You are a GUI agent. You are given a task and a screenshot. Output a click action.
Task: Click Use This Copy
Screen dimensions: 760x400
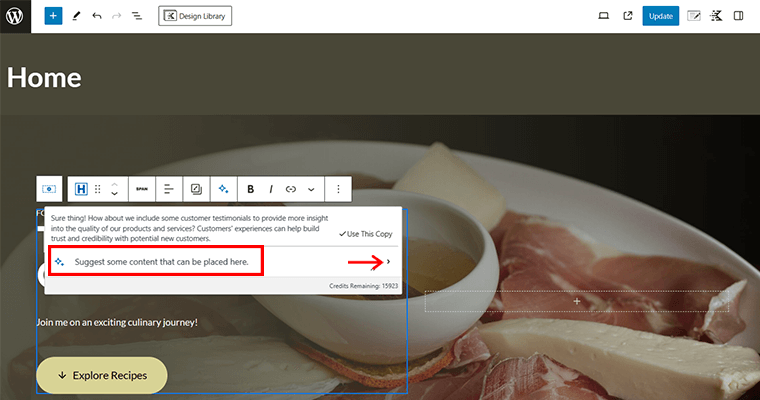pos(366,234)
